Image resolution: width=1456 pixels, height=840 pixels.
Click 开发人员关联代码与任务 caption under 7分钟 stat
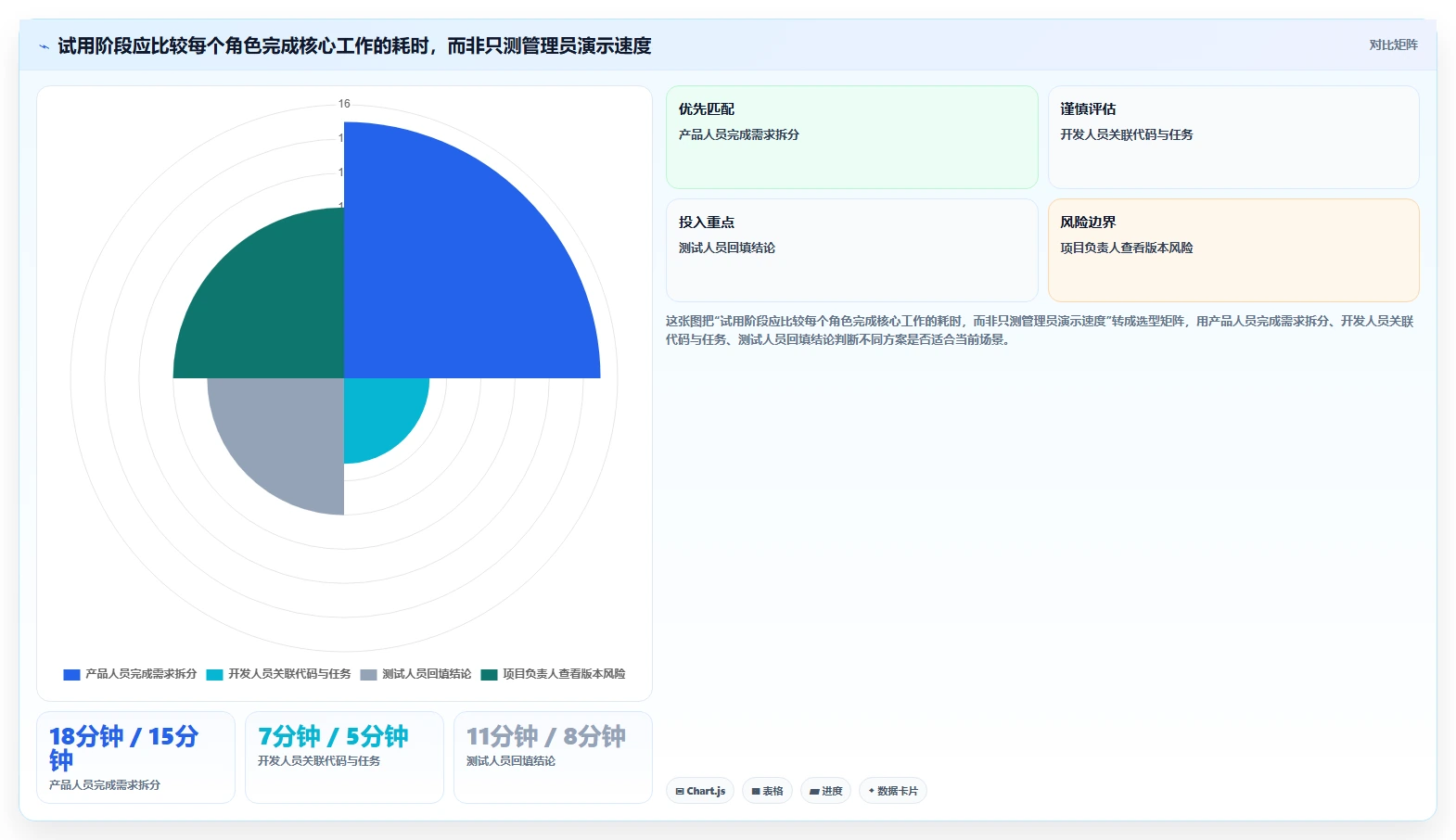coord(319,760)
